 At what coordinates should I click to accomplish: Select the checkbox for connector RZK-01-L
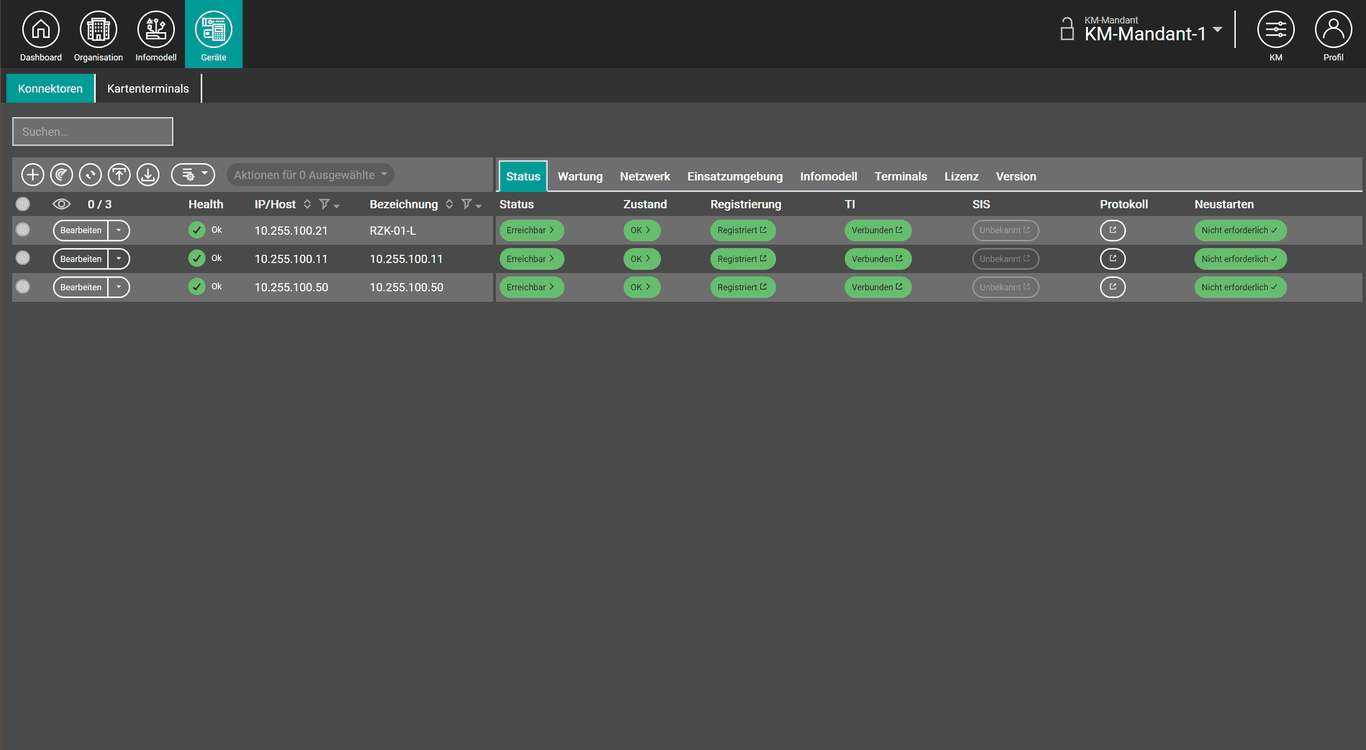click(22, 229)
